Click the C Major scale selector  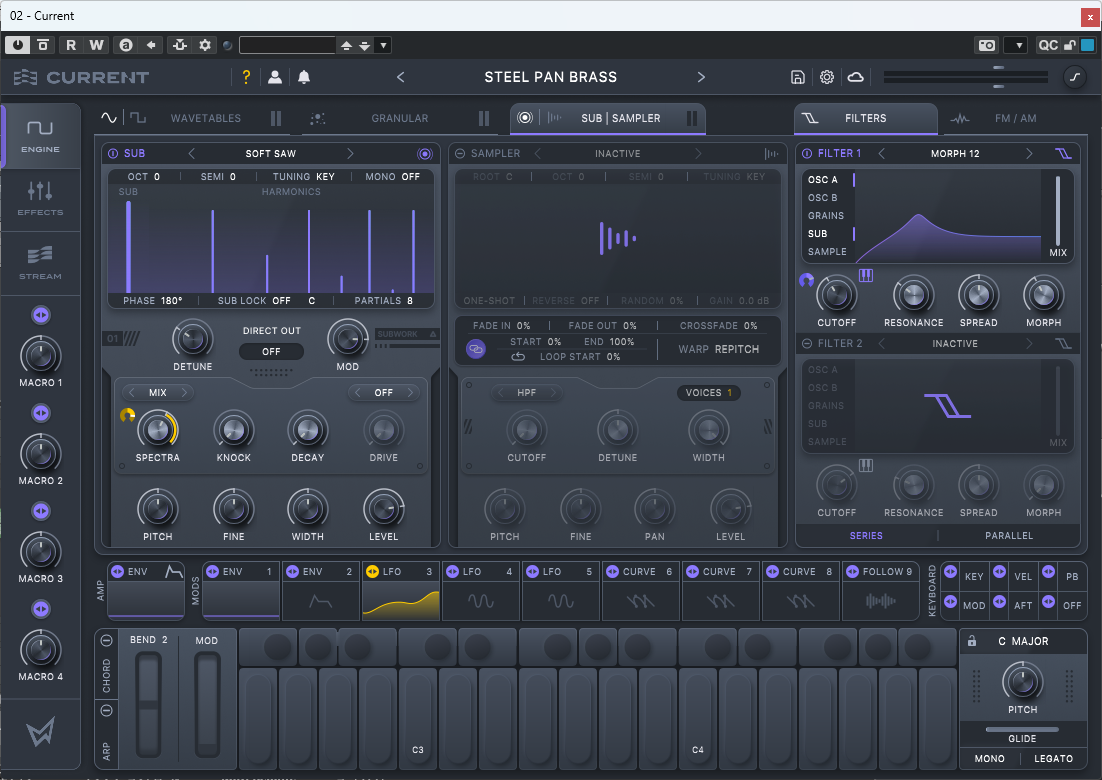coord(1023,641)
